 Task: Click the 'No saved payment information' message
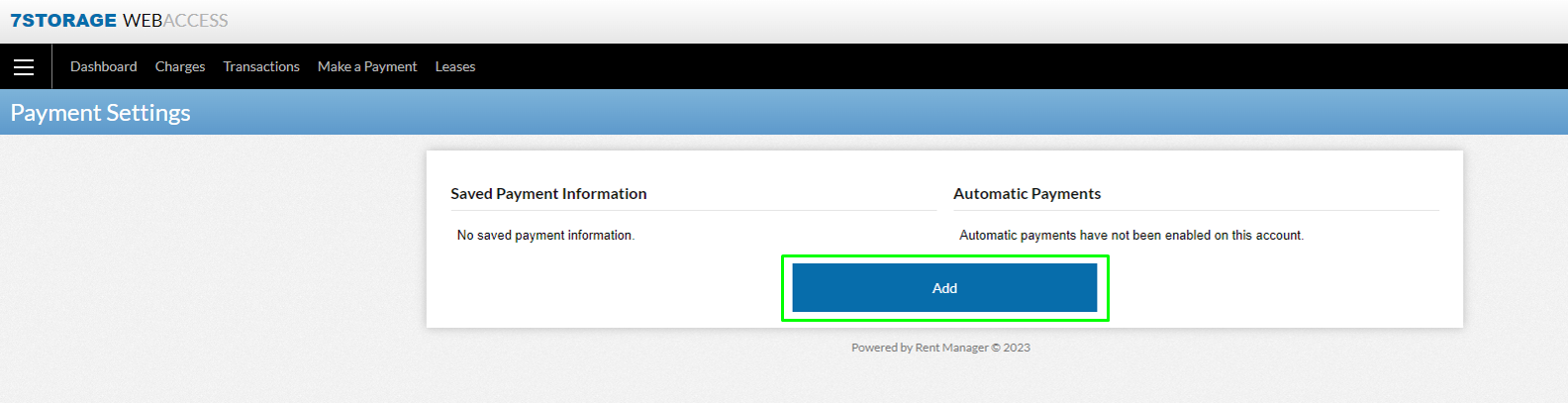click(x=545, y=236)
